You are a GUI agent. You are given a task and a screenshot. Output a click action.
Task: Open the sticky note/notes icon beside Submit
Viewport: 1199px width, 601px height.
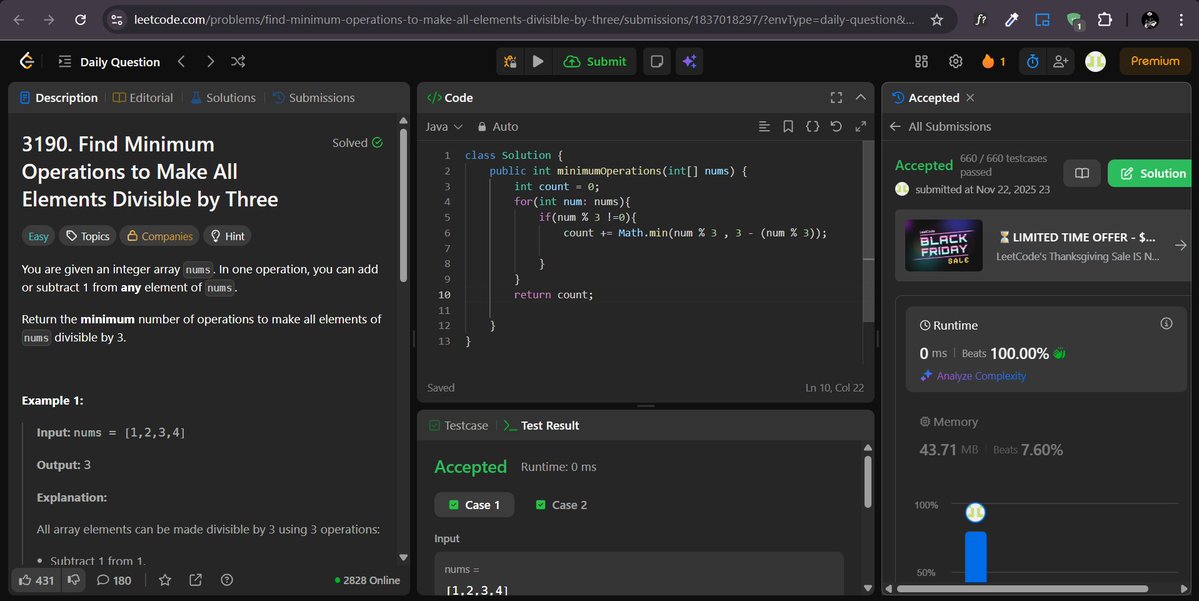pyautogui.click(x=656, y=61)
